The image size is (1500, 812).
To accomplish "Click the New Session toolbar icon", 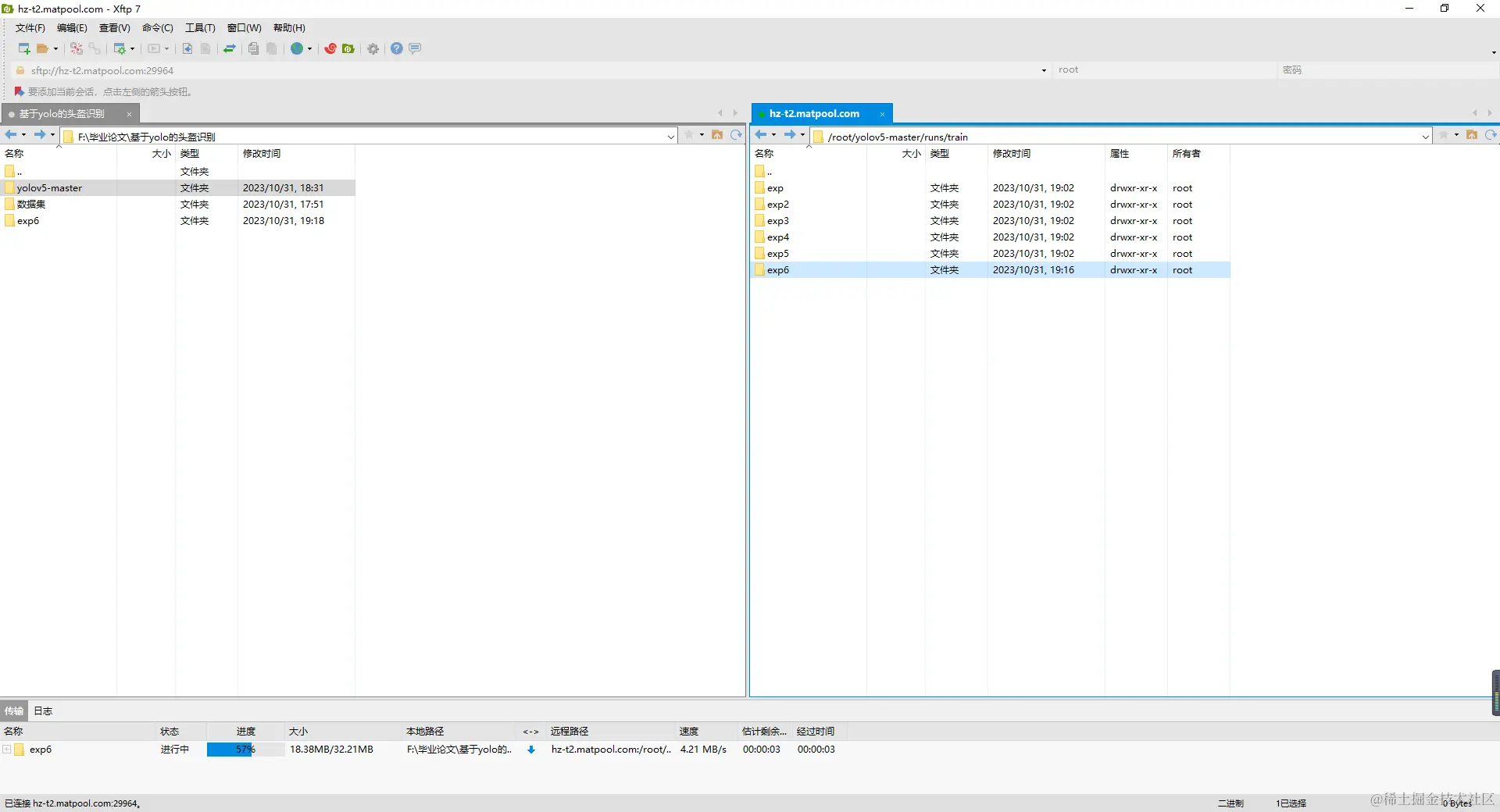I will point(24,48).
